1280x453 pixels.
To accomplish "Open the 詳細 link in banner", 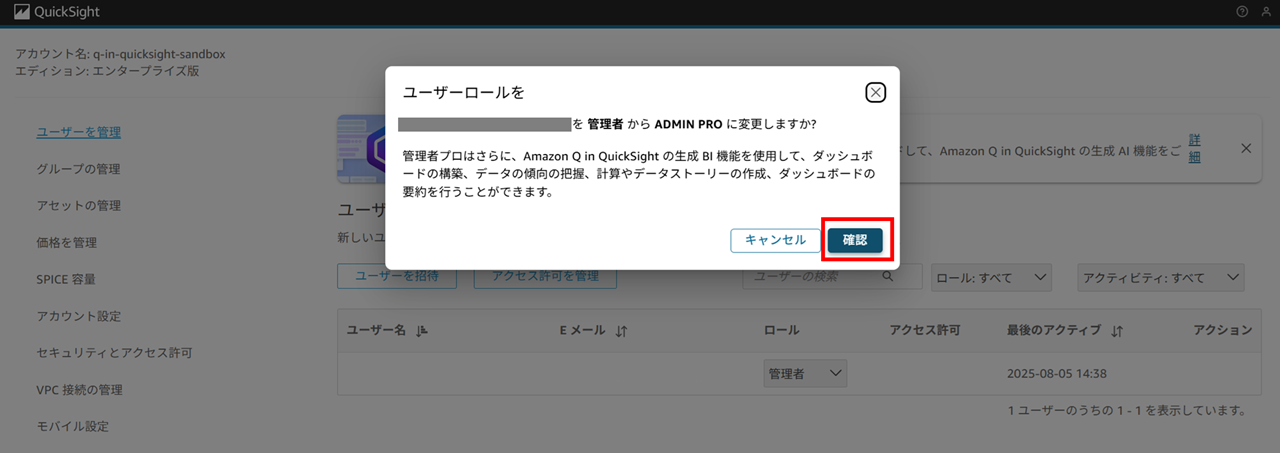I will coord(1195,148).
